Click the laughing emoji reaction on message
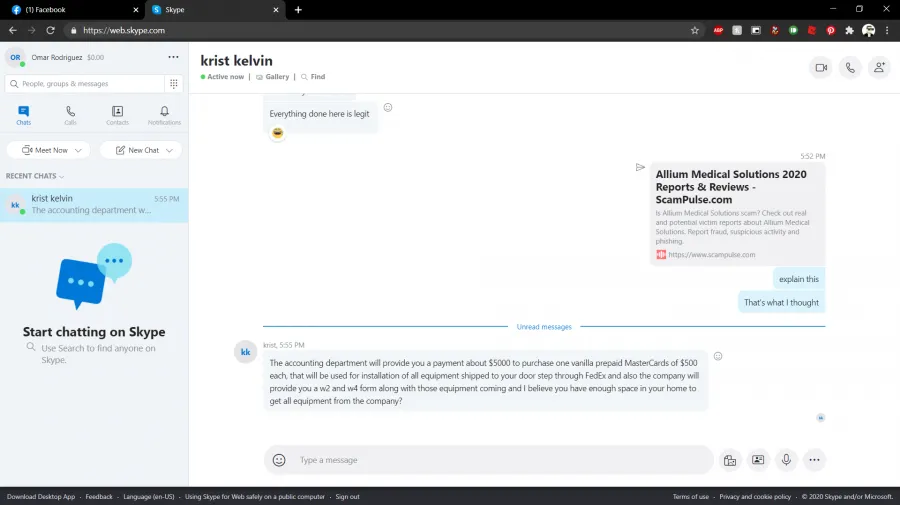Screen dimensions: 900x505 pos(278,133)
